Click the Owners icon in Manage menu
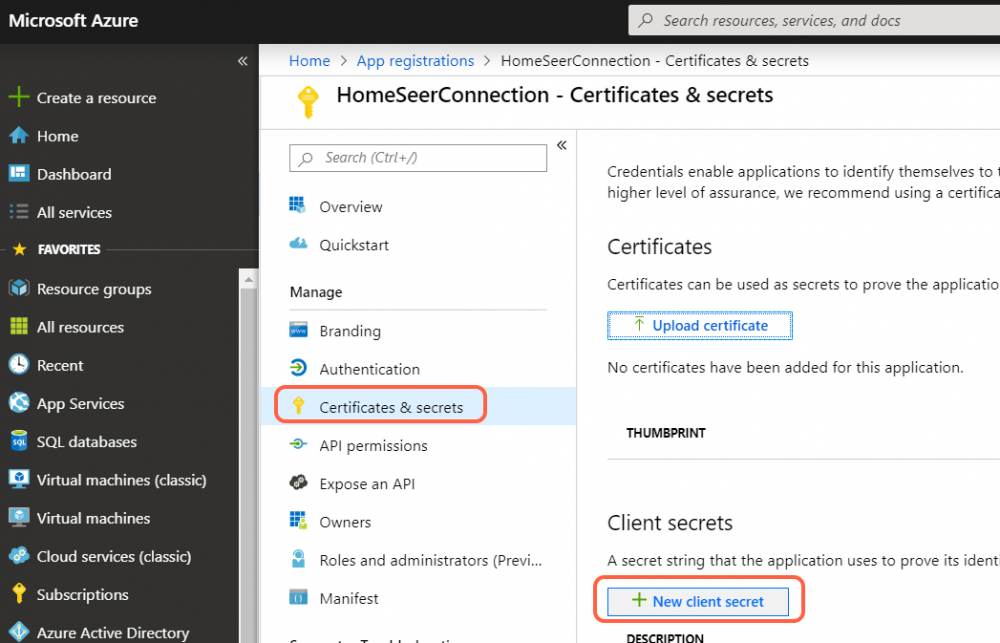This screenshot has height=643, width=1000. [298, 522]
